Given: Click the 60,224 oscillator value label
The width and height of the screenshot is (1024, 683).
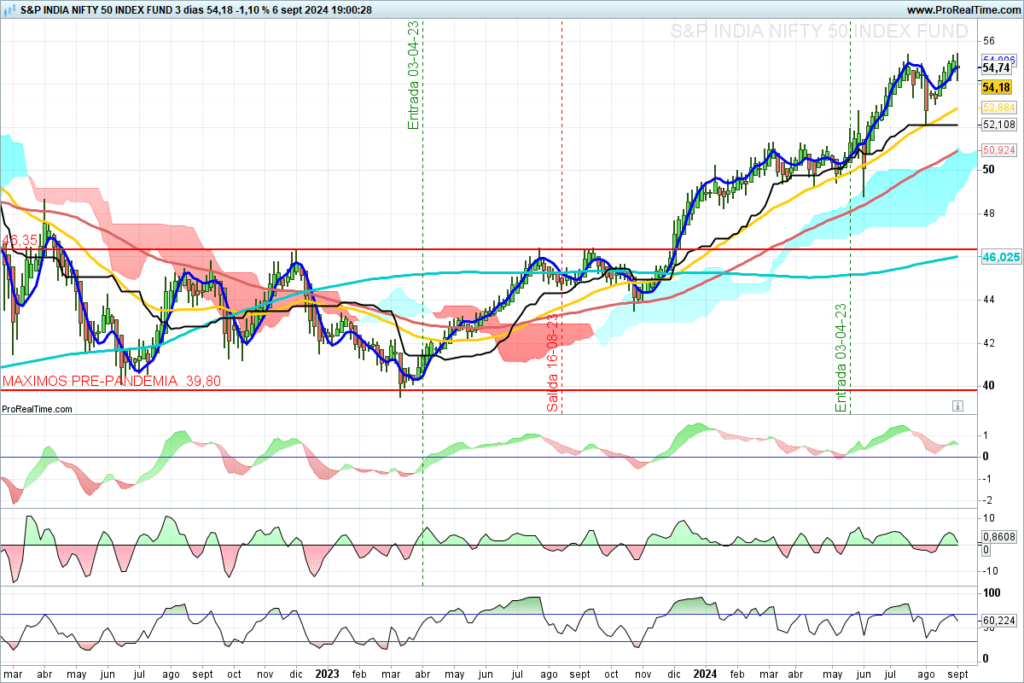Looking at the screenshot, I should click(999, 620).
